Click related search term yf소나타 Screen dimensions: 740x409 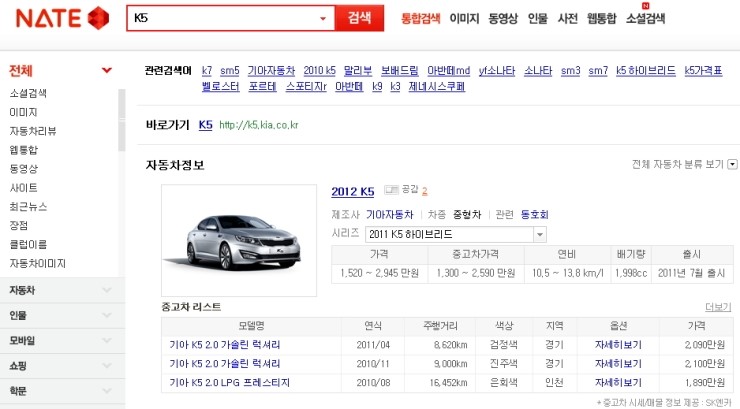coord(497,71)
